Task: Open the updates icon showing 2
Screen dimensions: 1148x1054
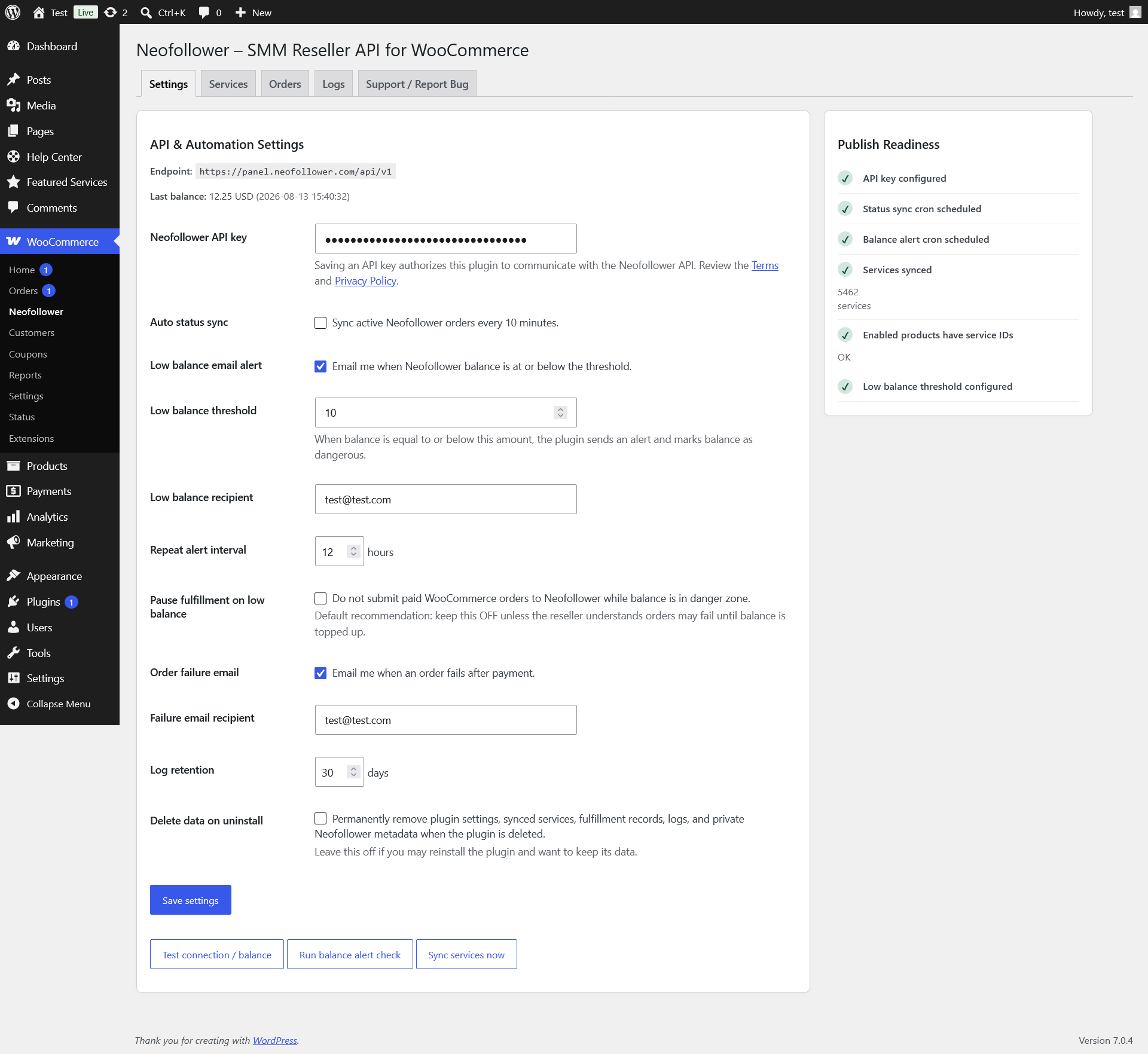Action: tap(111, 13)
